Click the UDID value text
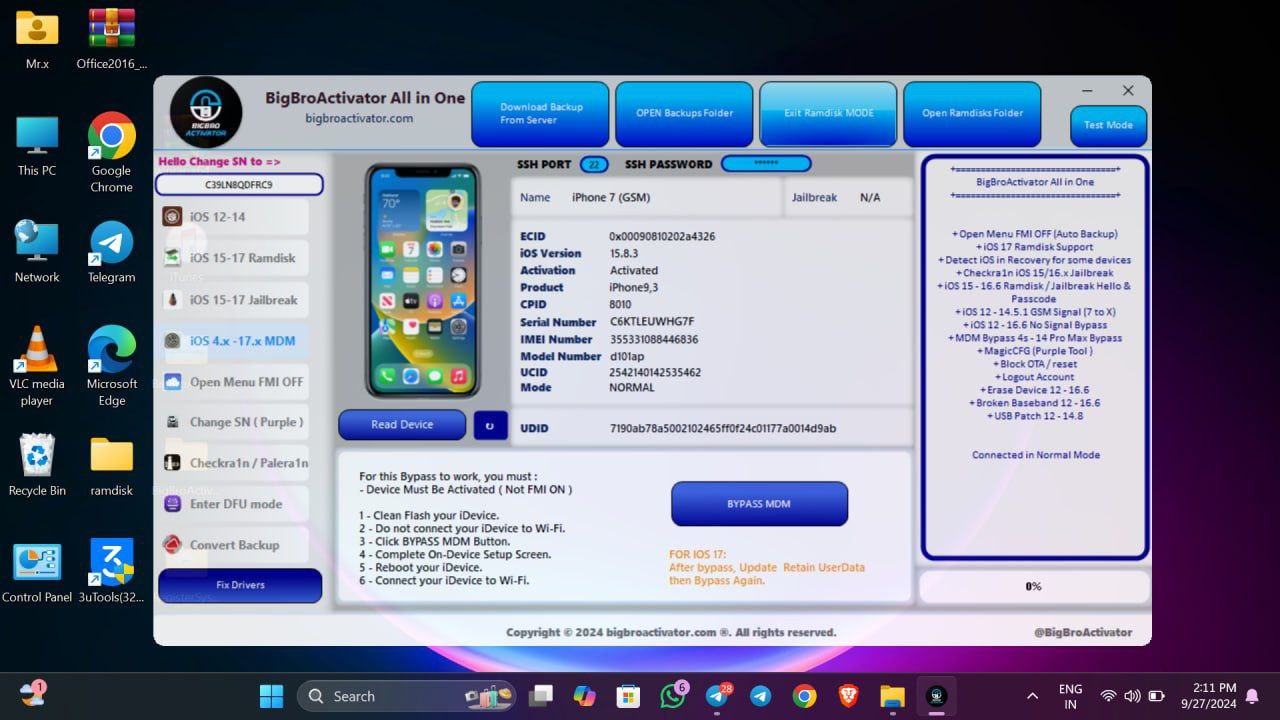Screen dimensions: 1280x720 [723, 428]
